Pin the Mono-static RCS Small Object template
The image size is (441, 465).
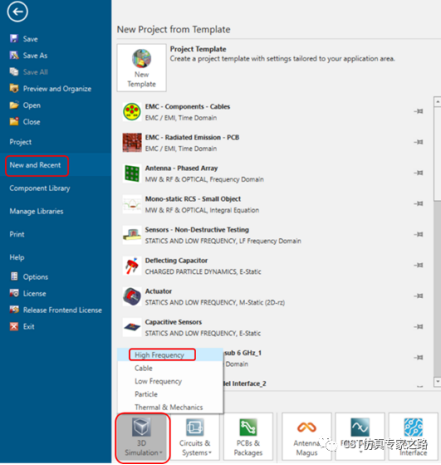(x=419, y=203)
